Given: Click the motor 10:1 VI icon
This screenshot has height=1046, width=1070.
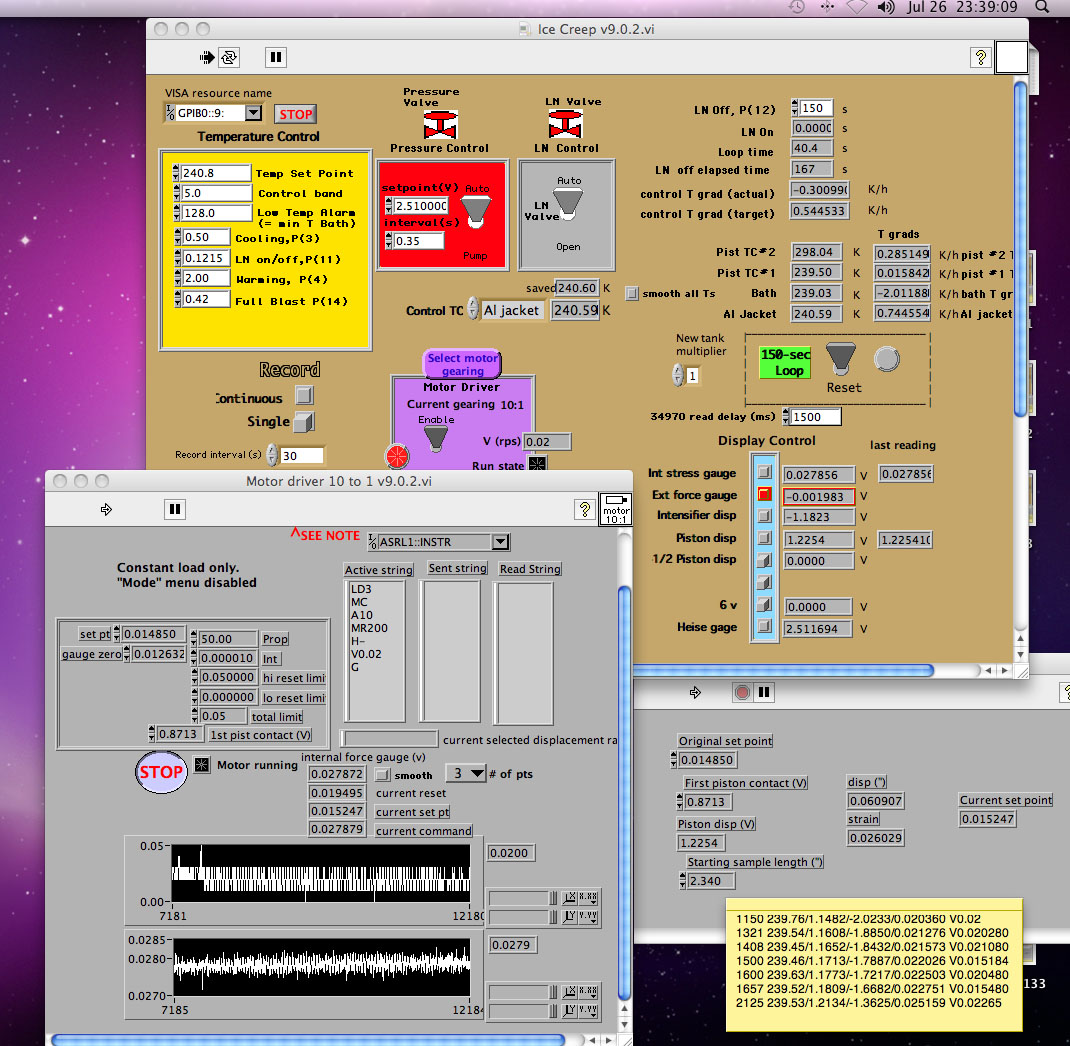Looking at the screenshot, I should tap(615, 509).
